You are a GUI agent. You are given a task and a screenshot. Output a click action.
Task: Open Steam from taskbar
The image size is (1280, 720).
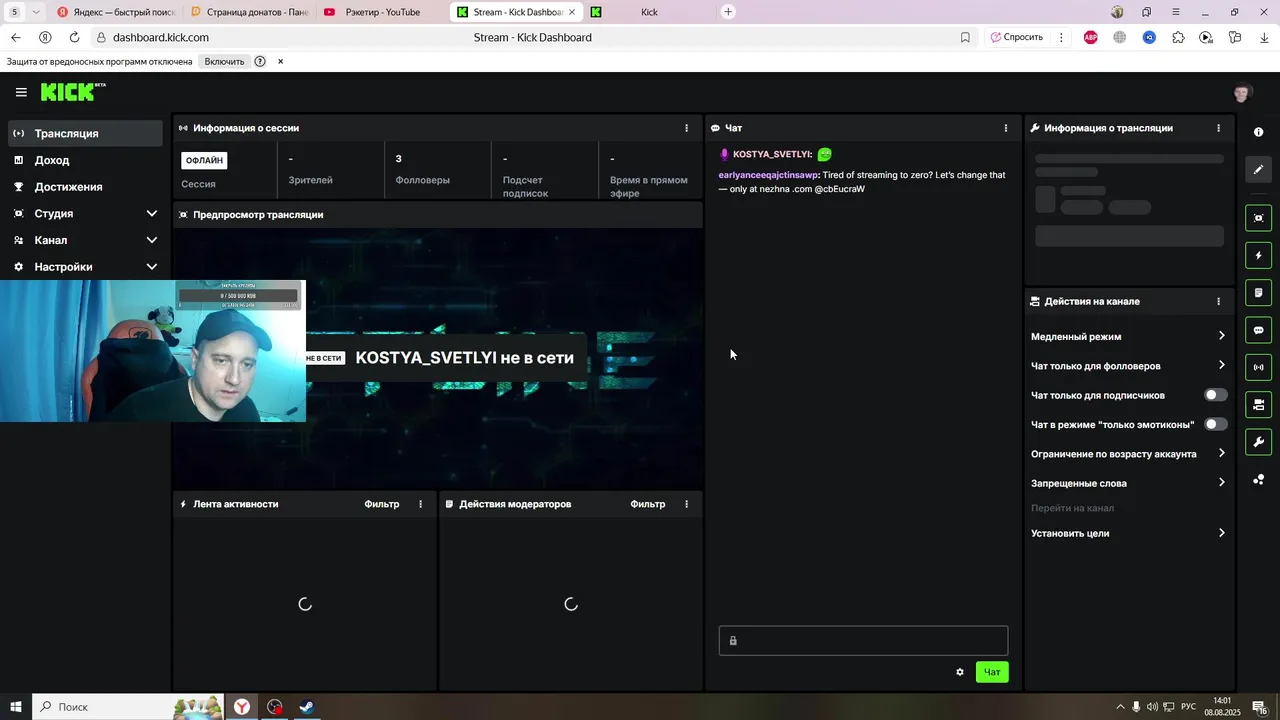(307, 707)
